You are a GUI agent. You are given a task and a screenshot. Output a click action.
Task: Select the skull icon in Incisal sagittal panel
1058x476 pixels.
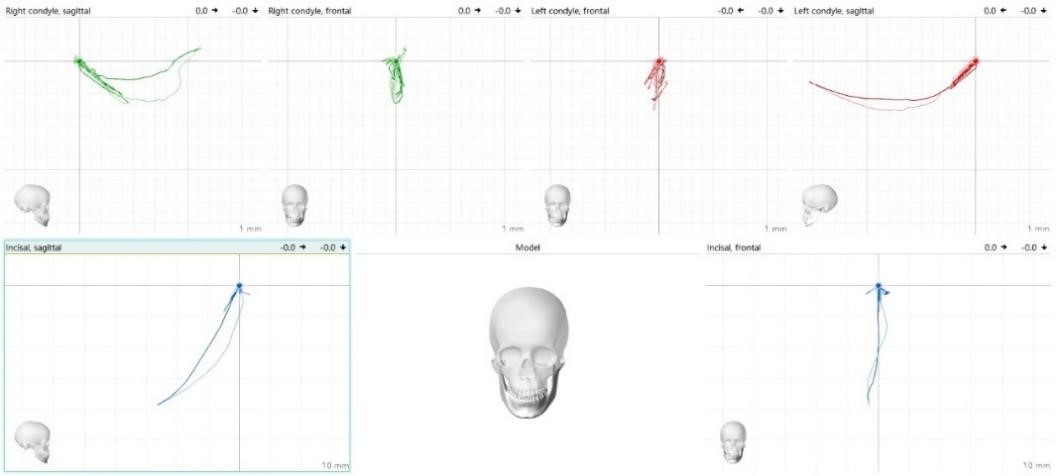pos(32,441)
